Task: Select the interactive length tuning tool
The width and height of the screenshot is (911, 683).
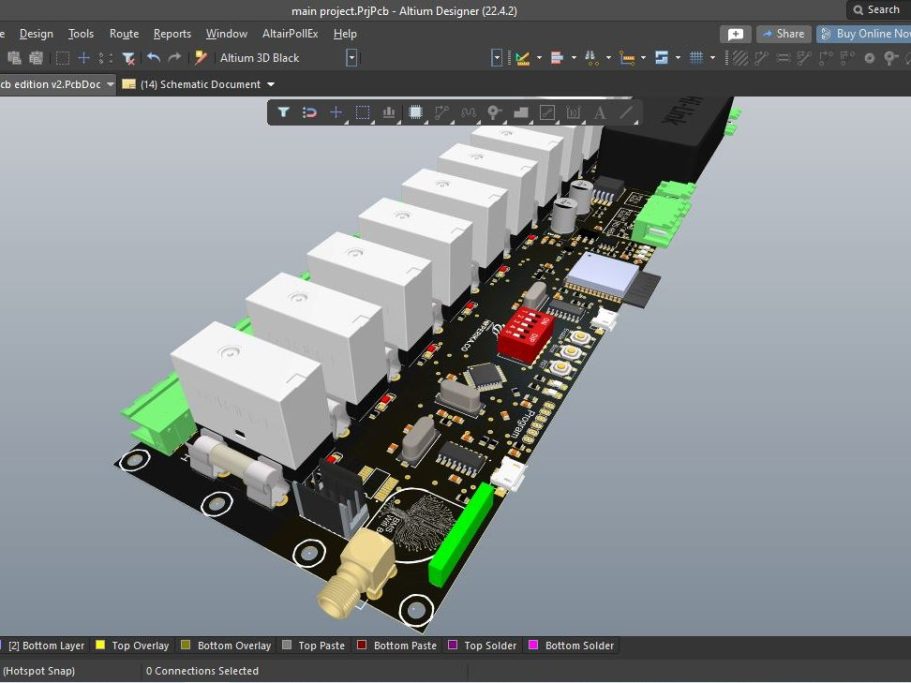Action: (x=468, y=113)
